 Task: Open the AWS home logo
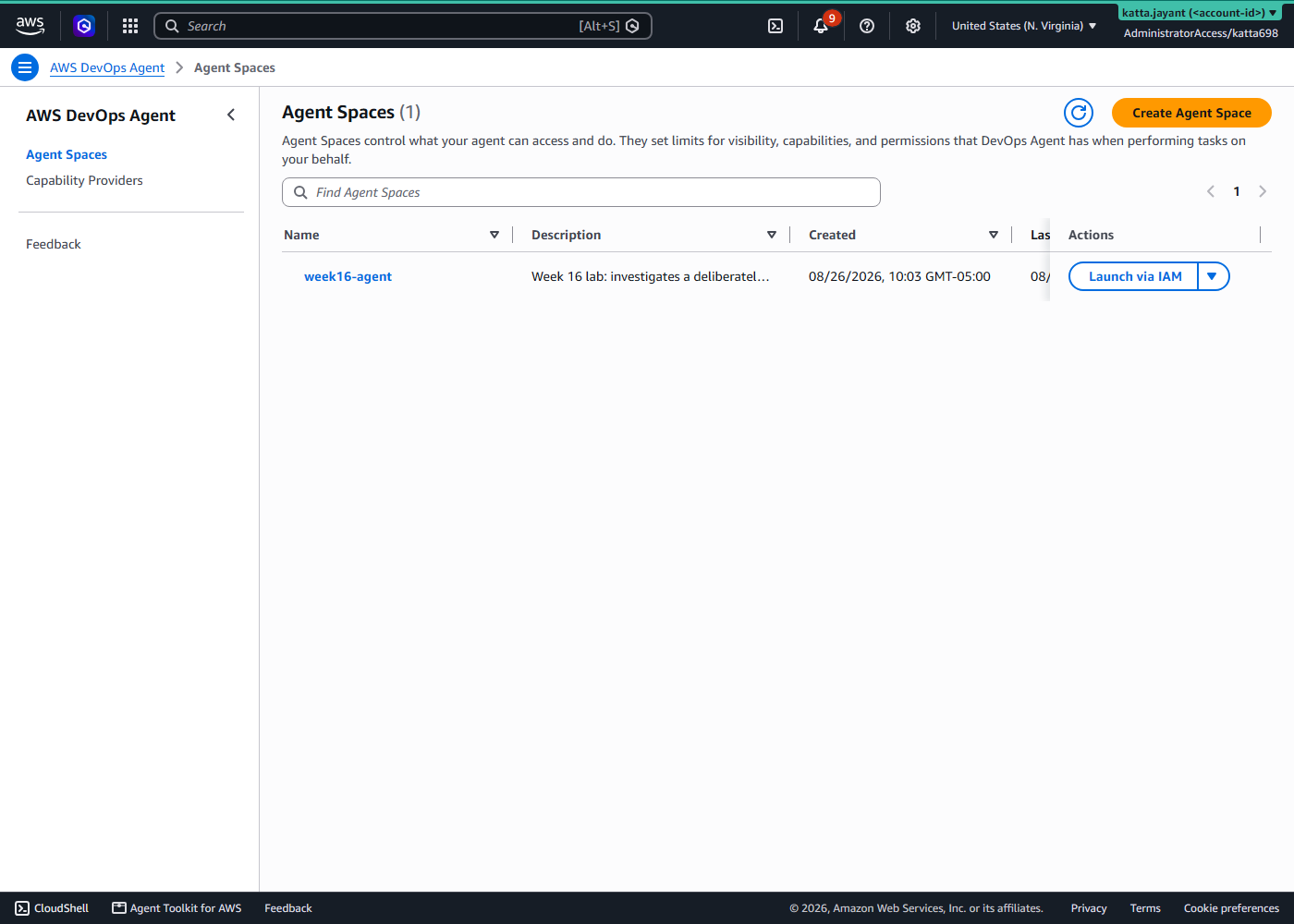click(31, 26)
